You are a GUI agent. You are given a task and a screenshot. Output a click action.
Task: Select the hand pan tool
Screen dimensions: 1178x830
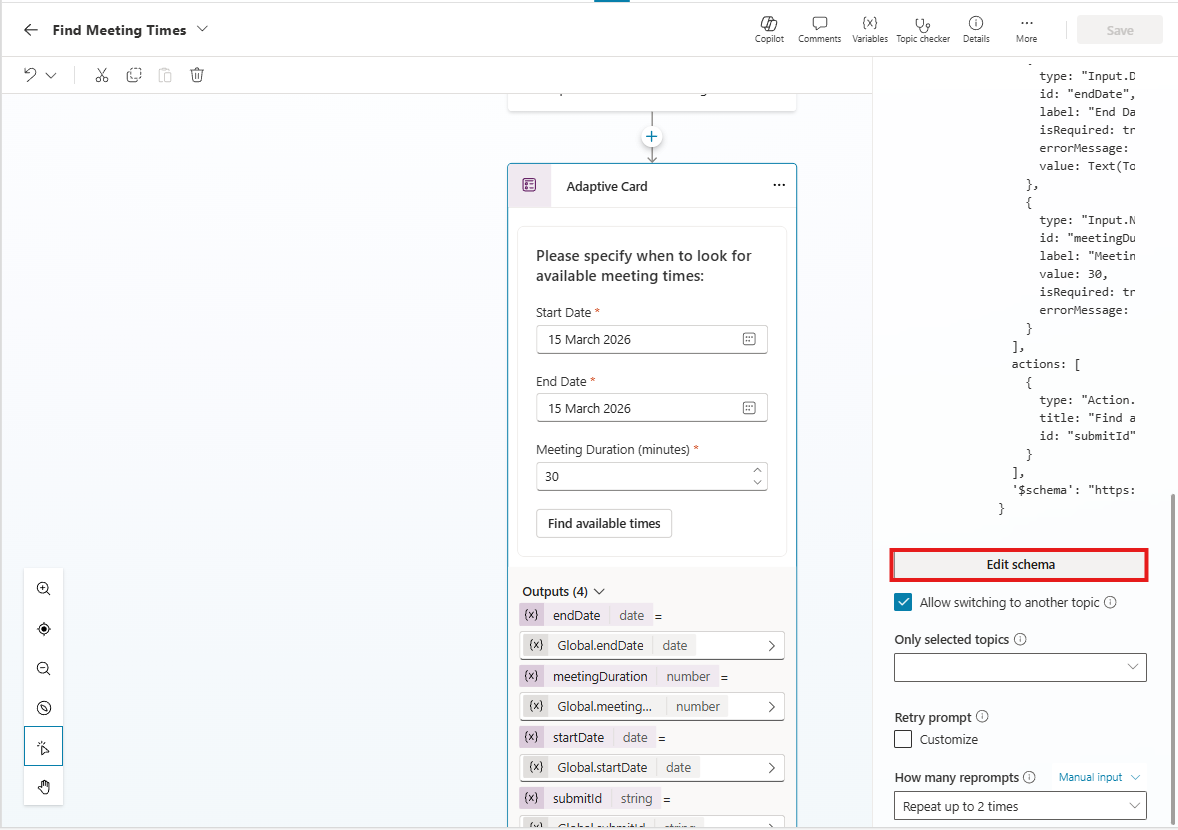pos(44,787)
